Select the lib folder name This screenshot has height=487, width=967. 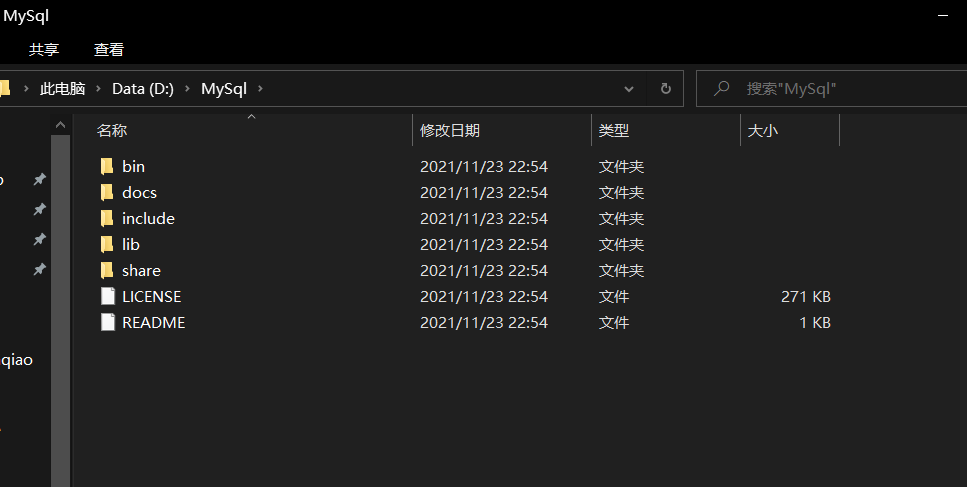pos(131,245)
